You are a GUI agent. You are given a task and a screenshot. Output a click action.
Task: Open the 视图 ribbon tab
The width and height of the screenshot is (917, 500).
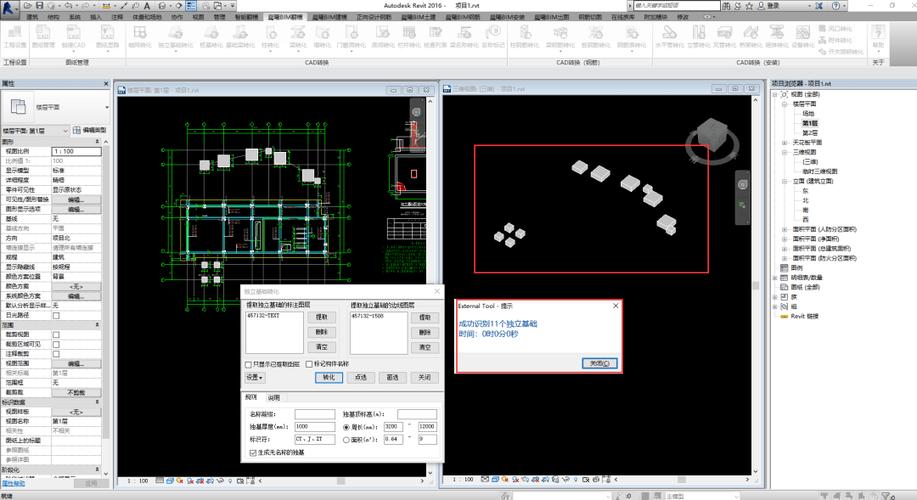coord(199,17)
